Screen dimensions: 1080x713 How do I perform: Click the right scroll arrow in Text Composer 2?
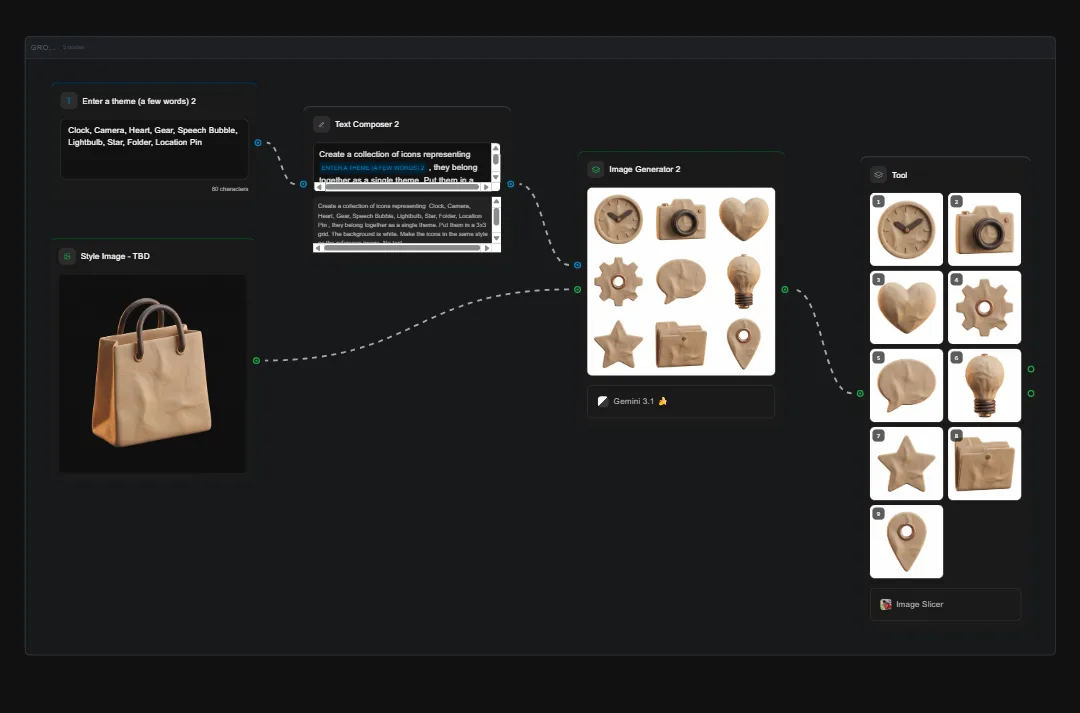coord(486,186)
